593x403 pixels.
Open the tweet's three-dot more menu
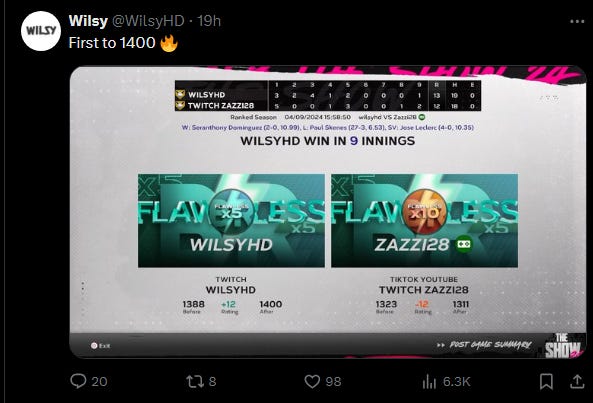point(577,22)
